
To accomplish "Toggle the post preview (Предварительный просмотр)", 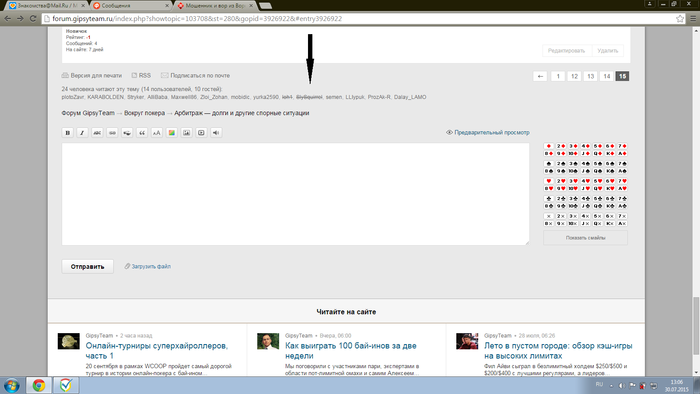I will pos(488,133).
